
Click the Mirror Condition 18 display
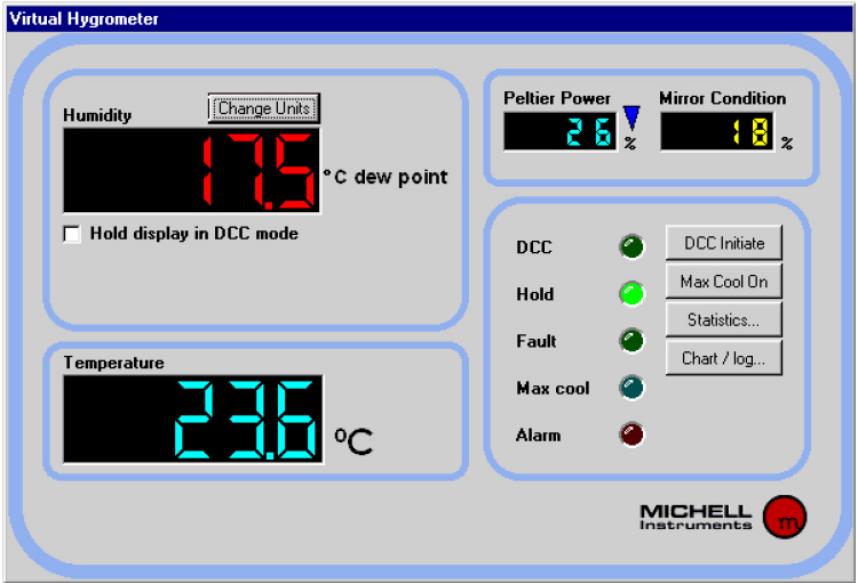[717, 131]
